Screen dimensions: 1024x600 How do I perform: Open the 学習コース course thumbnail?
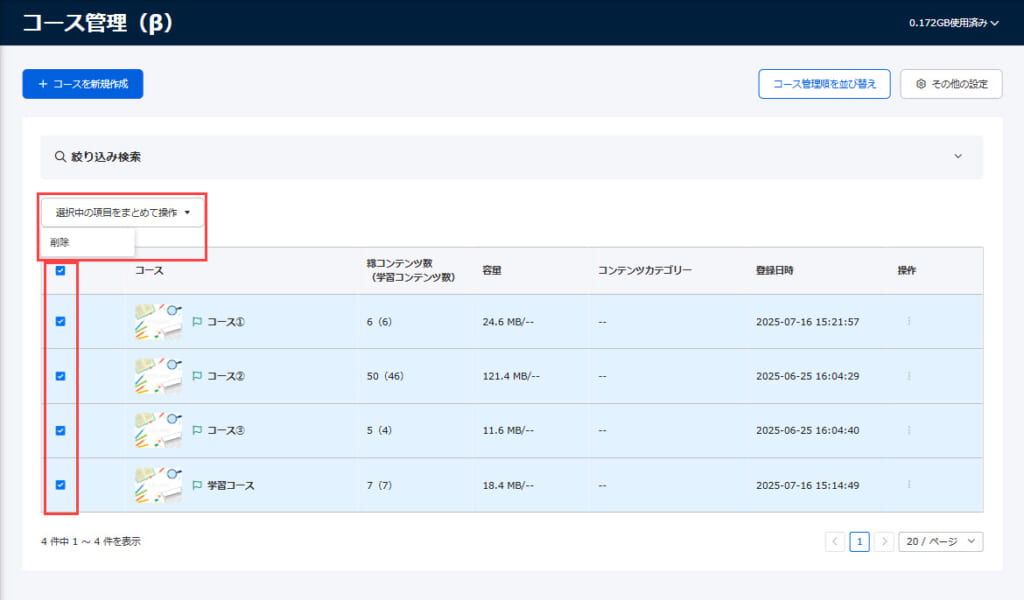point(159,485)
